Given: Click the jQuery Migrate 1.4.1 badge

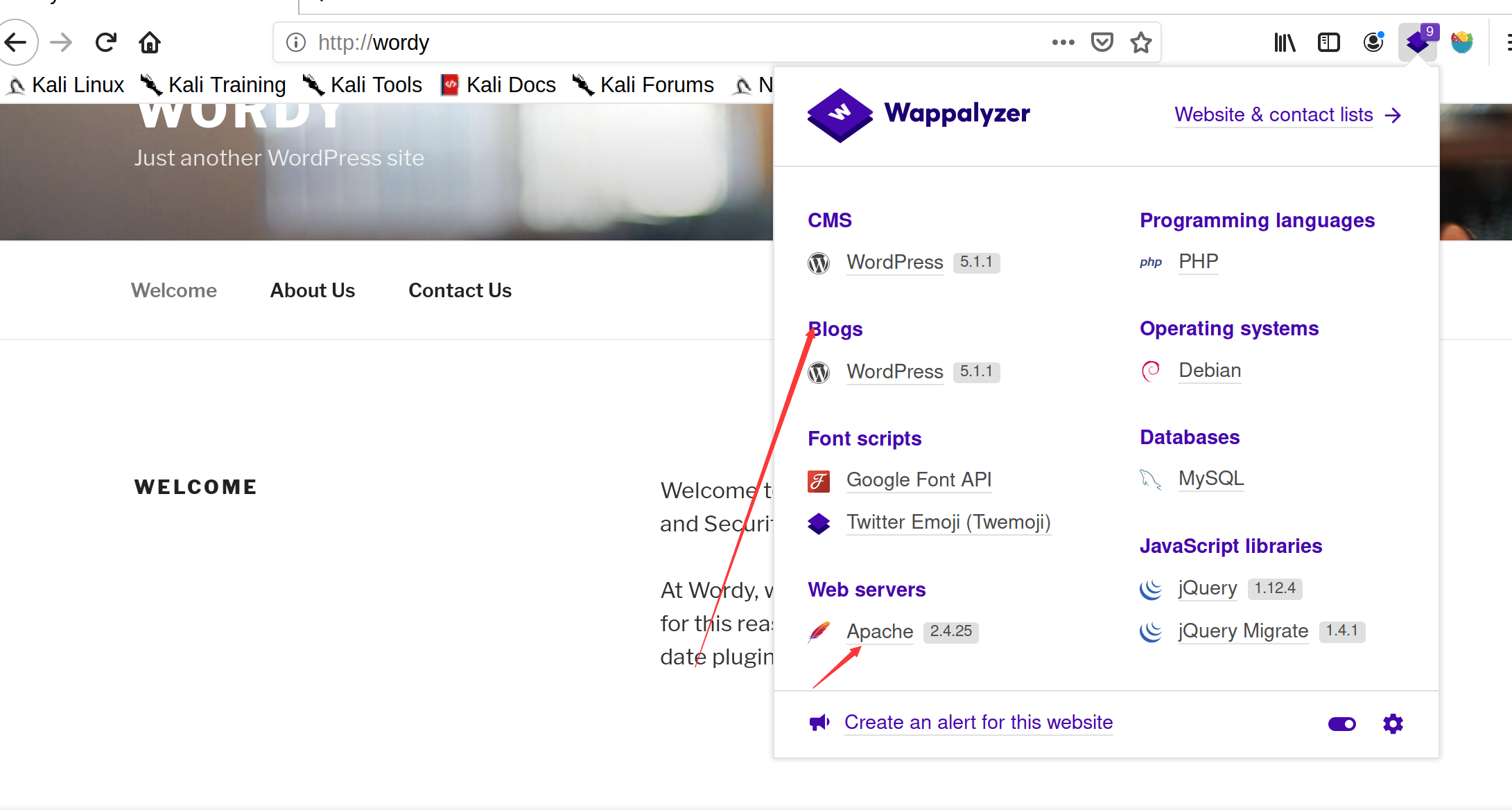Looking at the screenshot, I should click(1342, 631).
